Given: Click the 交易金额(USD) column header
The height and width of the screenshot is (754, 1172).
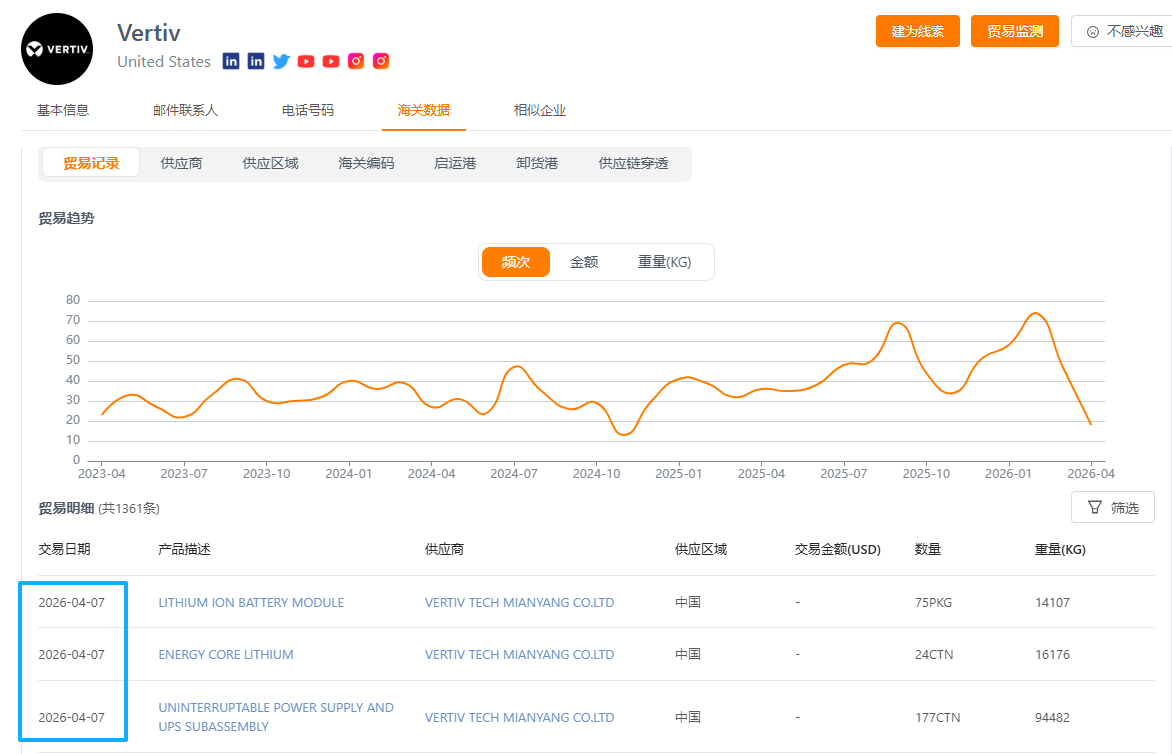Looking at the screenshot, I should (x=838, y=549).
